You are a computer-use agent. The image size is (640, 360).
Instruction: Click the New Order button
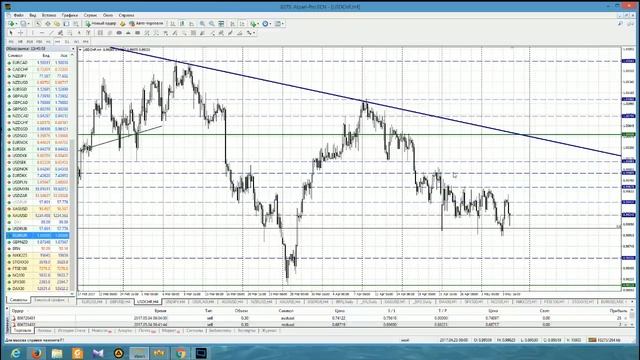[x=101, y=24]
